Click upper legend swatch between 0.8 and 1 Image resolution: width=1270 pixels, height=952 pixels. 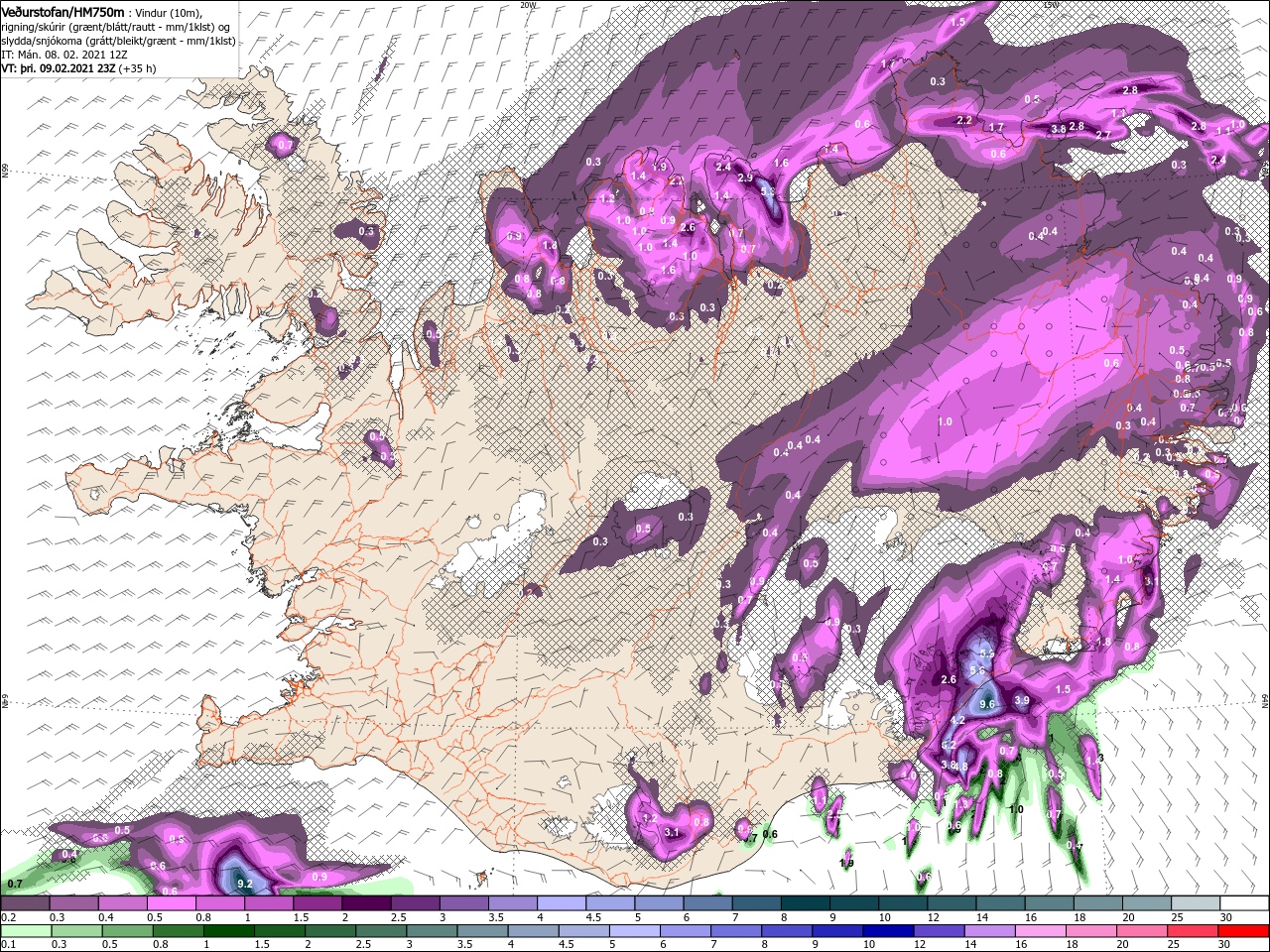219,902
